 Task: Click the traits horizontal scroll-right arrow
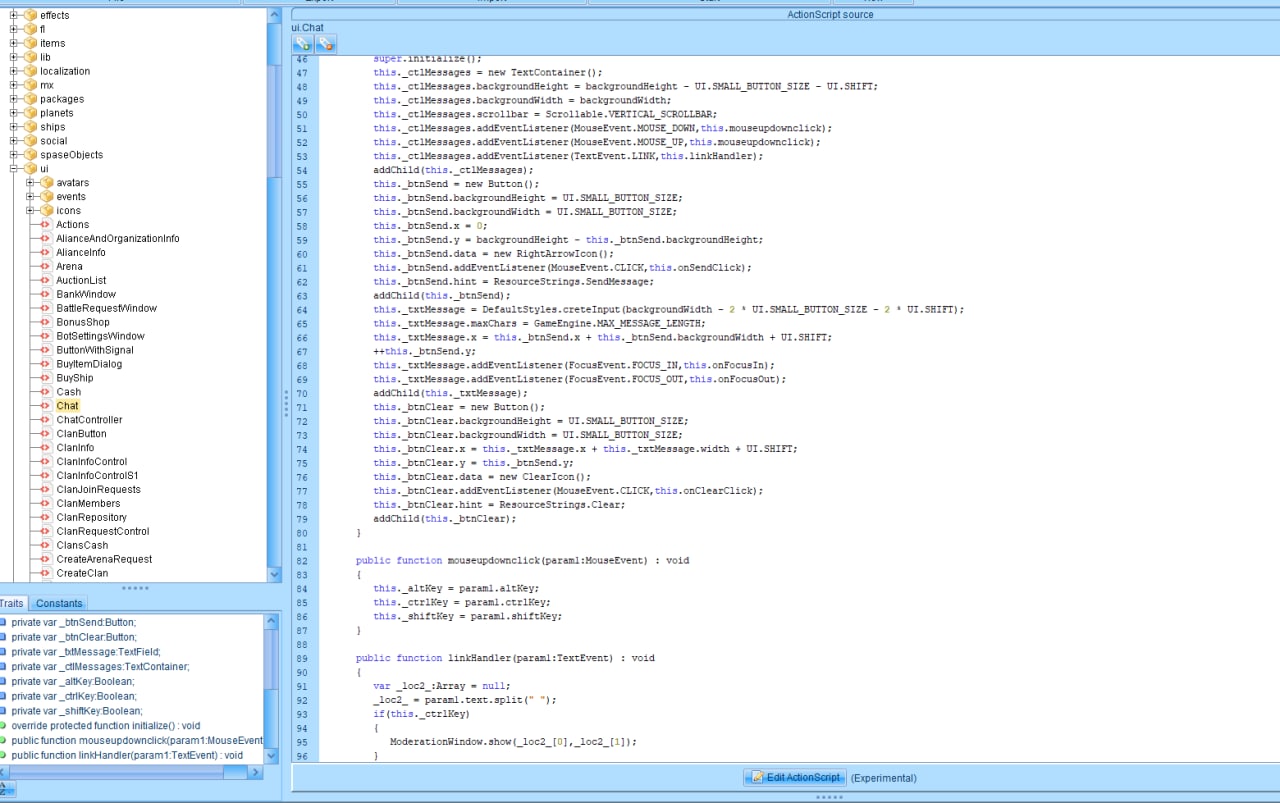(x=256, y=772)
